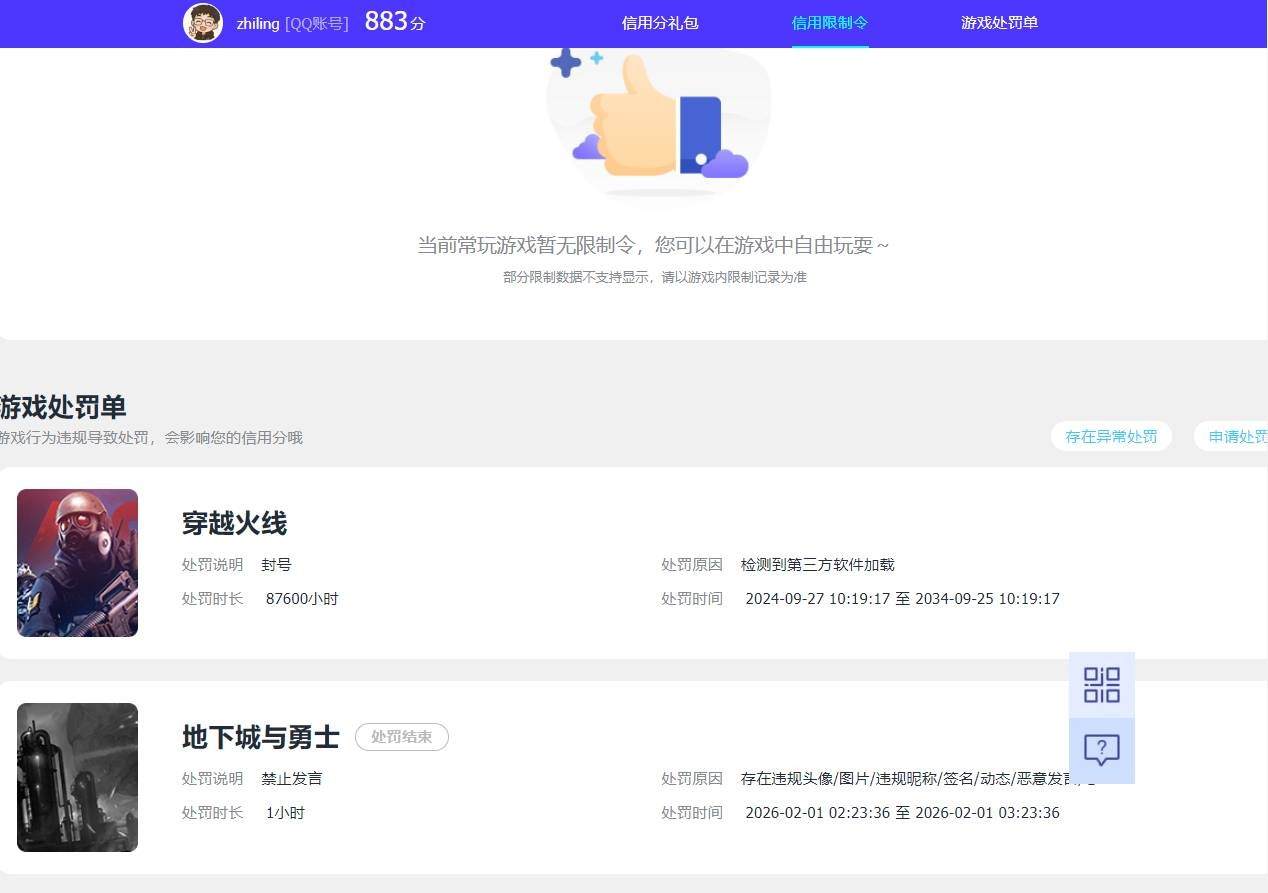Click the zhiling username text

click(258, 23)
